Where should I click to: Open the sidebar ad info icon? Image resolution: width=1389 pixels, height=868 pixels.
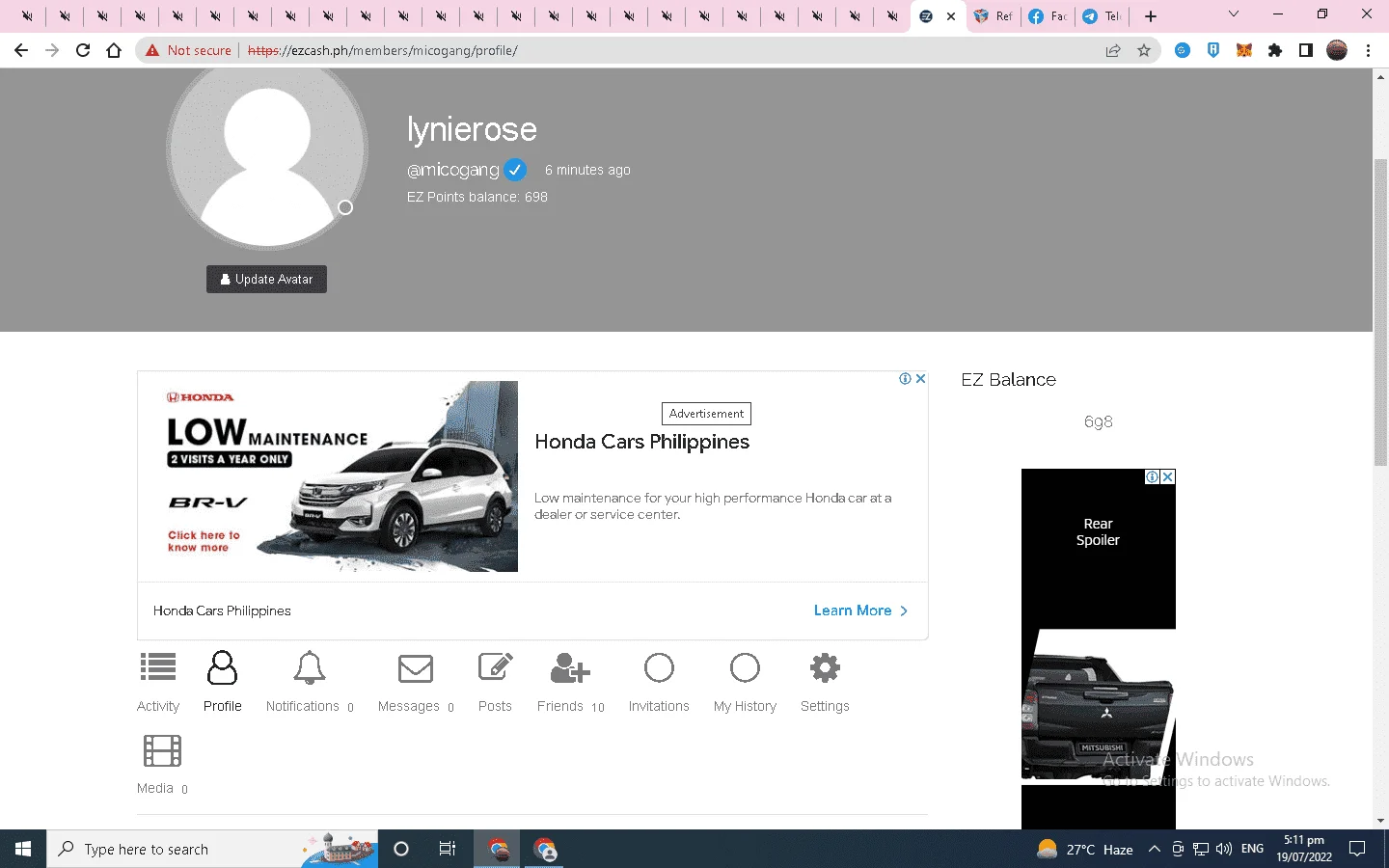click(x=1152, y=476)
